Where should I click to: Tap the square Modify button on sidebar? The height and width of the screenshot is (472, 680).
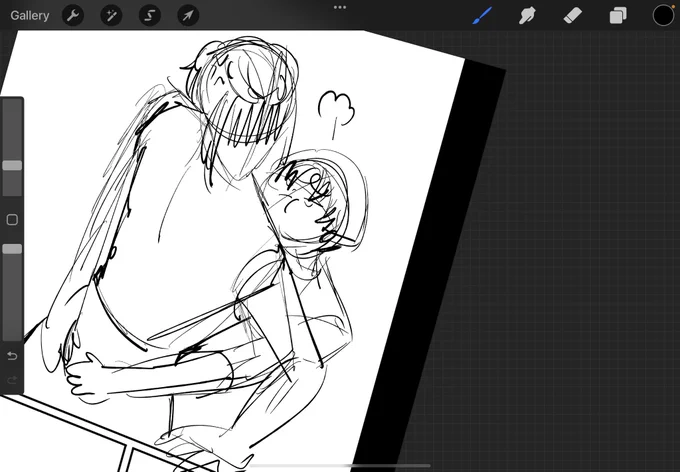coord(12,220)
